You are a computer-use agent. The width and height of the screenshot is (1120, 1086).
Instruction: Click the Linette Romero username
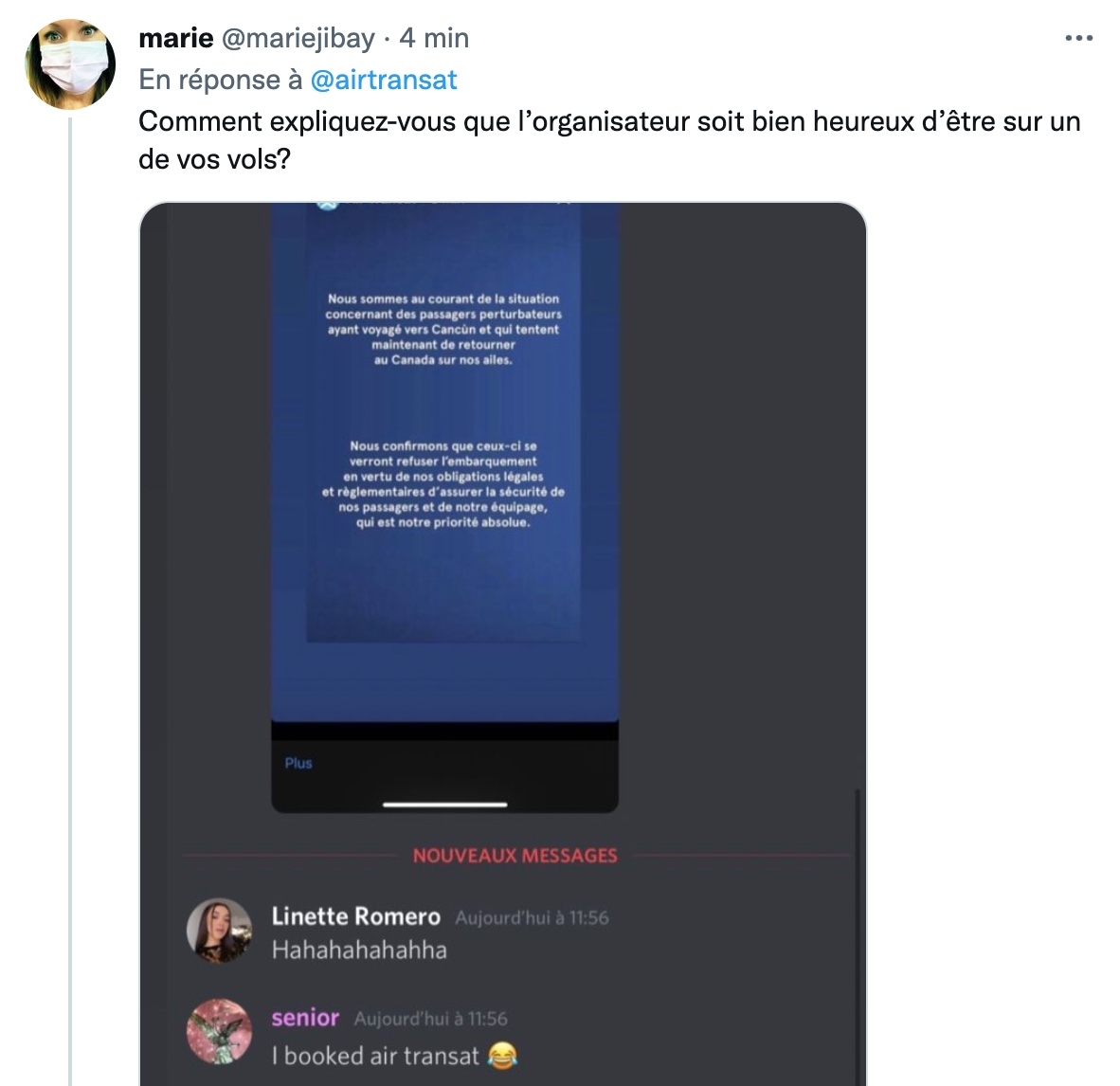pos(355,916)
